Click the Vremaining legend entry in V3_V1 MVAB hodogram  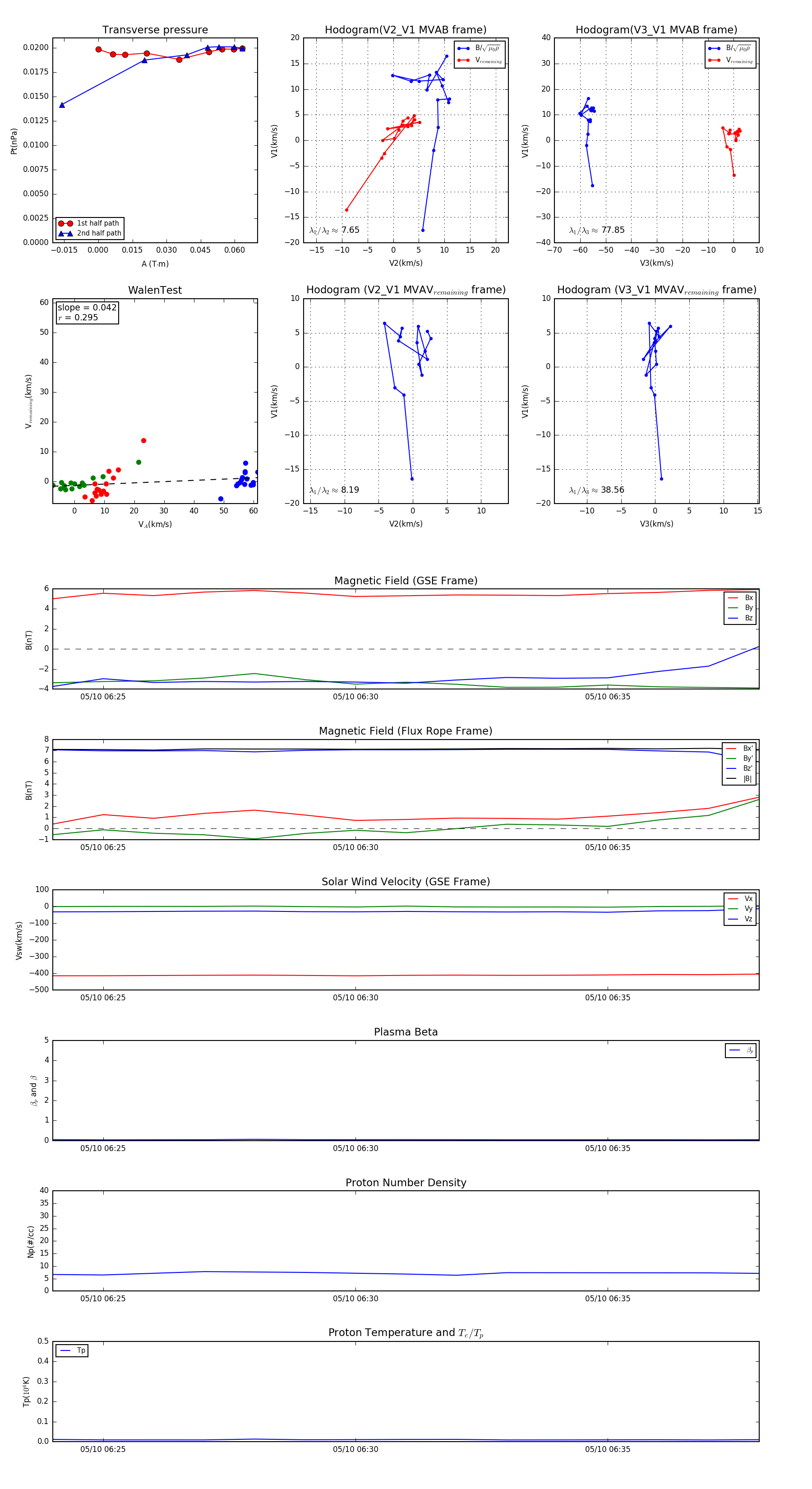730,60
